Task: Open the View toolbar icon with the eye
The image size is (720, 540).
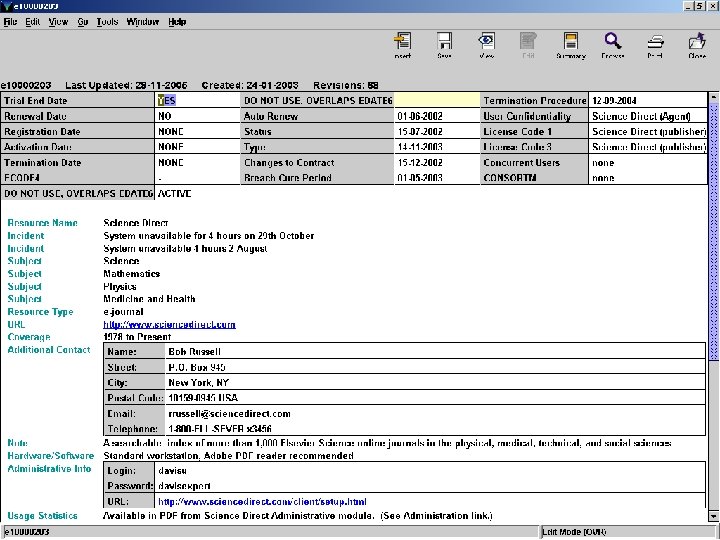Action: (486, 43)
